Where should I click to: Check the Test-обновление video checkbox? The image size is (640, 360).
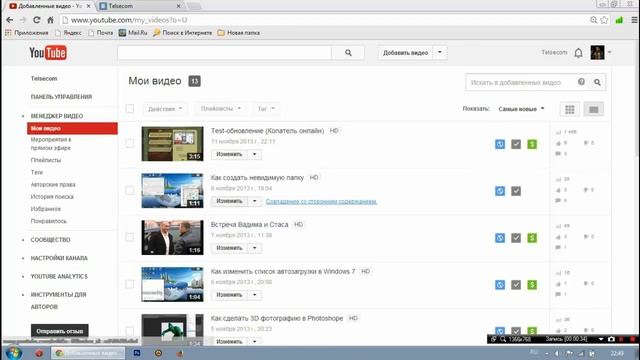(130, 143)
